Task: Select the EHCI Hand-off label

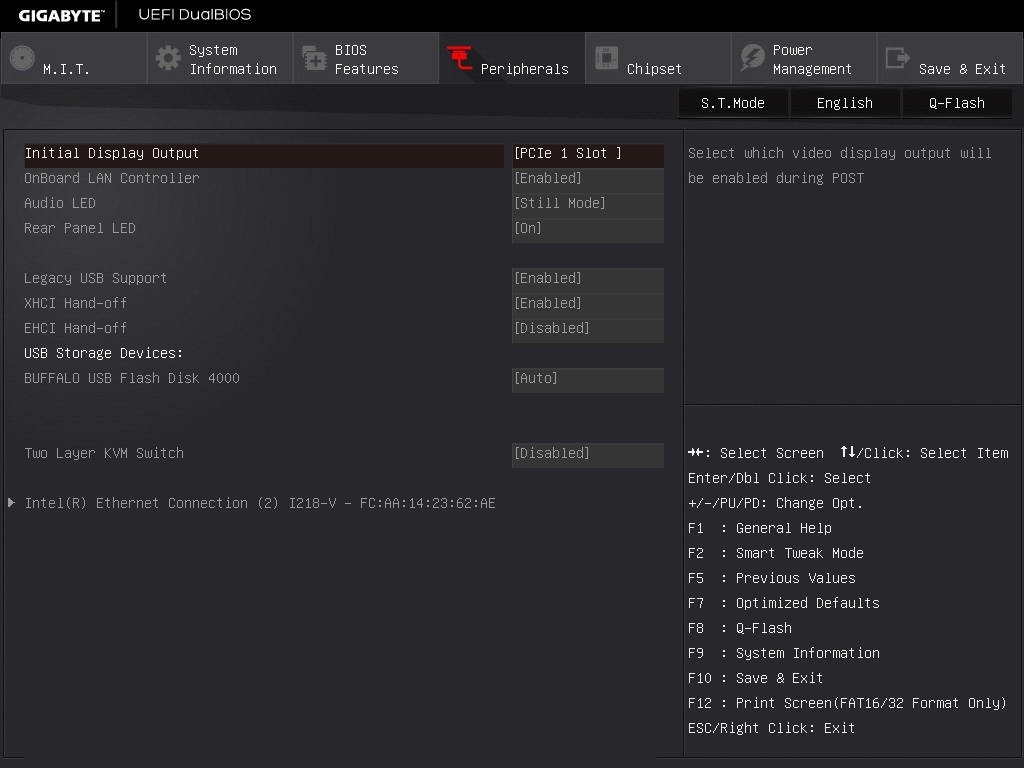Action: point(76,328)
